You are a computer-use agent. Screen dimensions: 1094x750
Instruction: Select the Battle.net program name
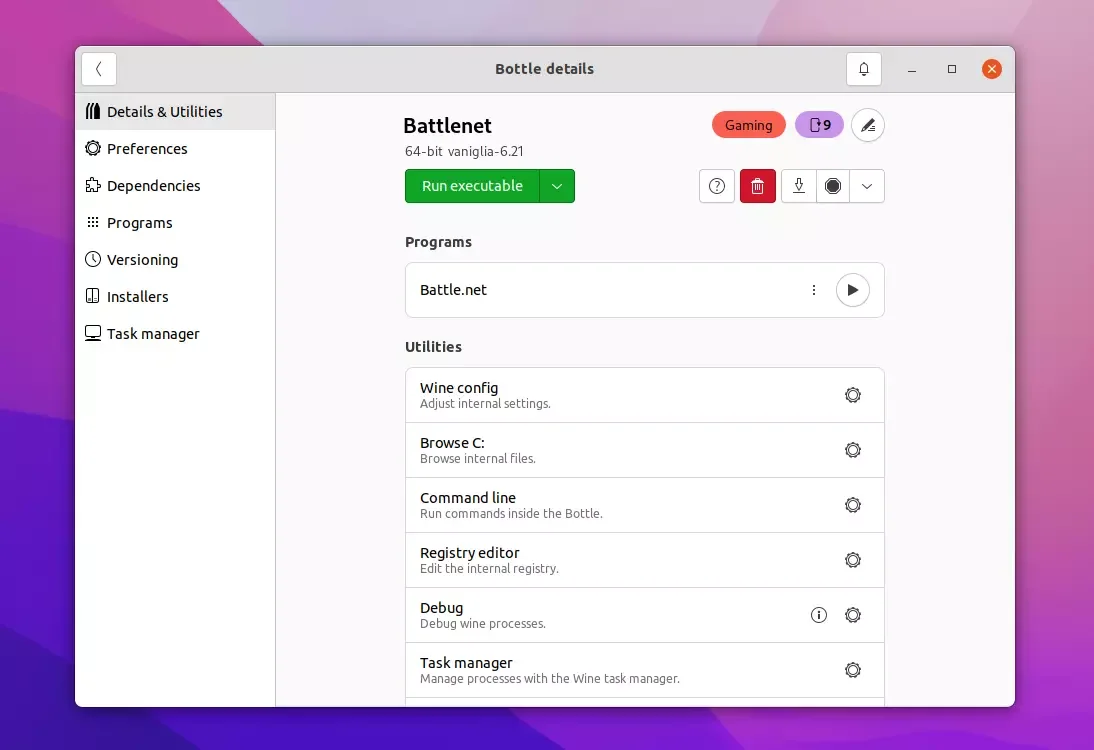(x=454, y=290)
